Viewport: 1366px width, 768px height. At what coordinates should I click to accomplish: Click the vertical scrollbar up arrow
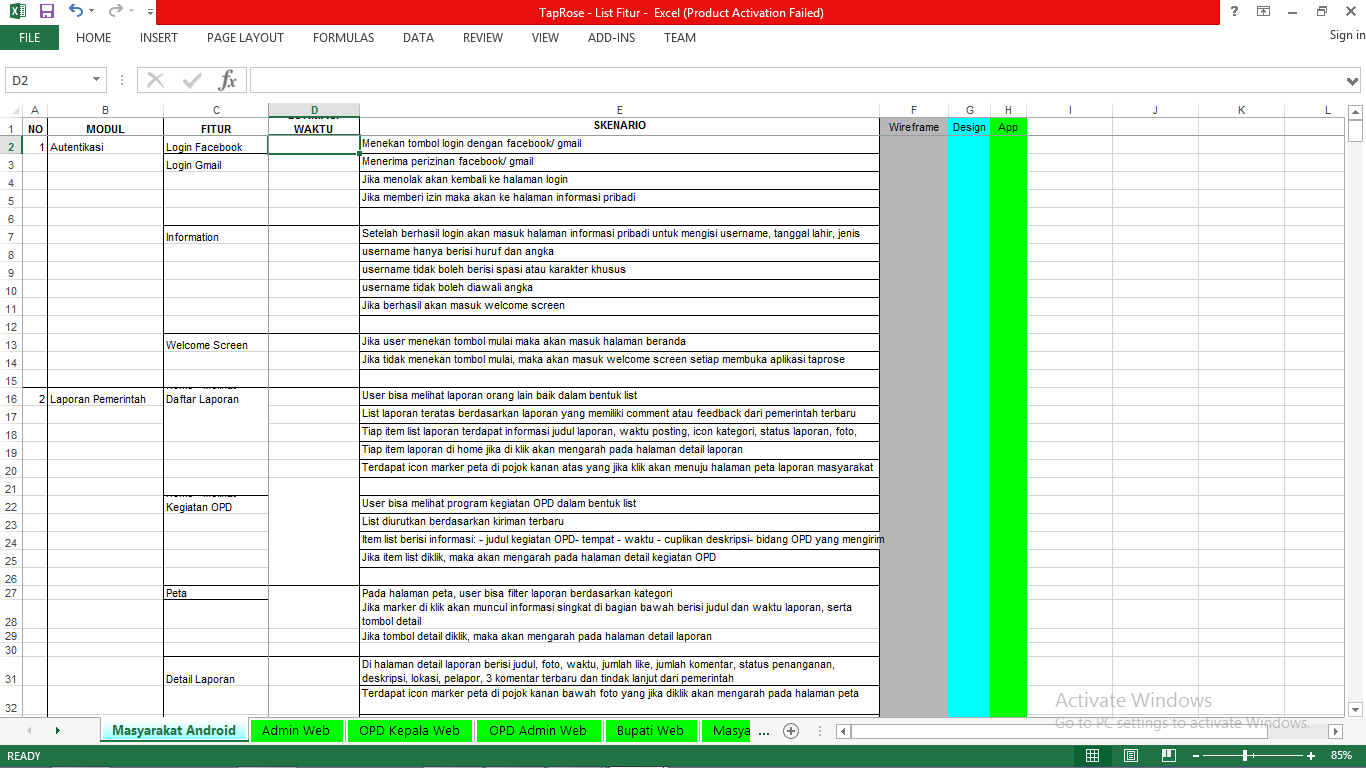pyautogui.click(x=1355, y=111)
